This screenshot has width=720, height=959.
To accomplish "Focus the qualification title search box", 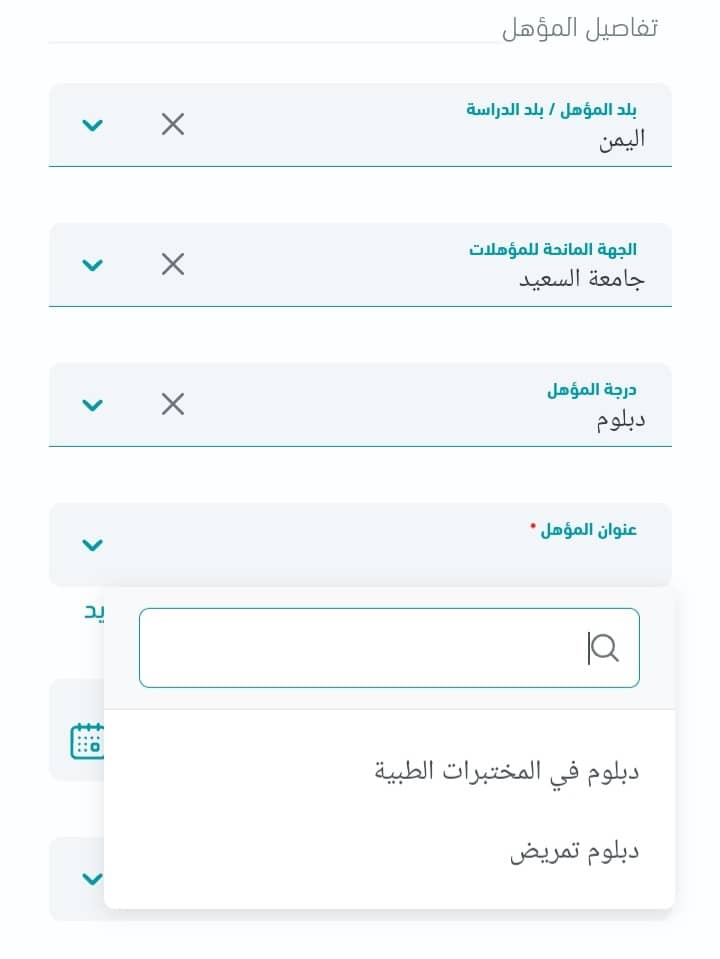I will tap(389, 648).
